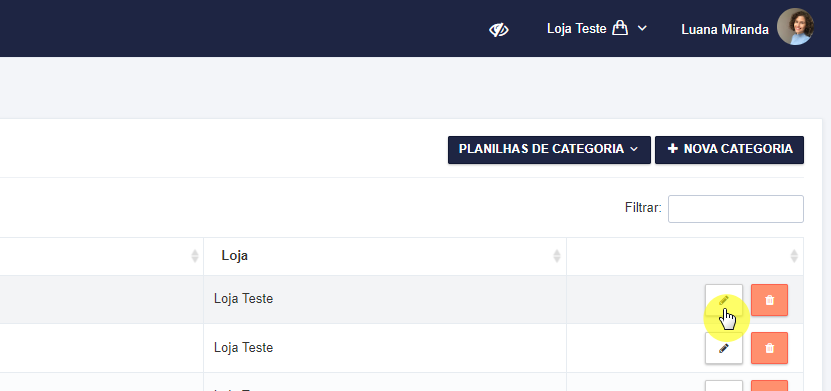
Task: Open the Planilhas de Categoria dropdown
Action: [x=549, y=149]
